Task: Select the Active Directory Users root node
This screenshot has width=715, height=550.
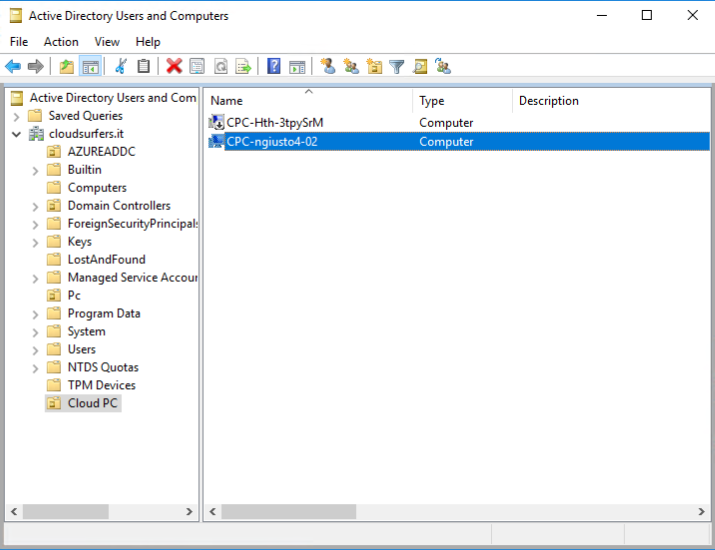Action: click(113, 98)
